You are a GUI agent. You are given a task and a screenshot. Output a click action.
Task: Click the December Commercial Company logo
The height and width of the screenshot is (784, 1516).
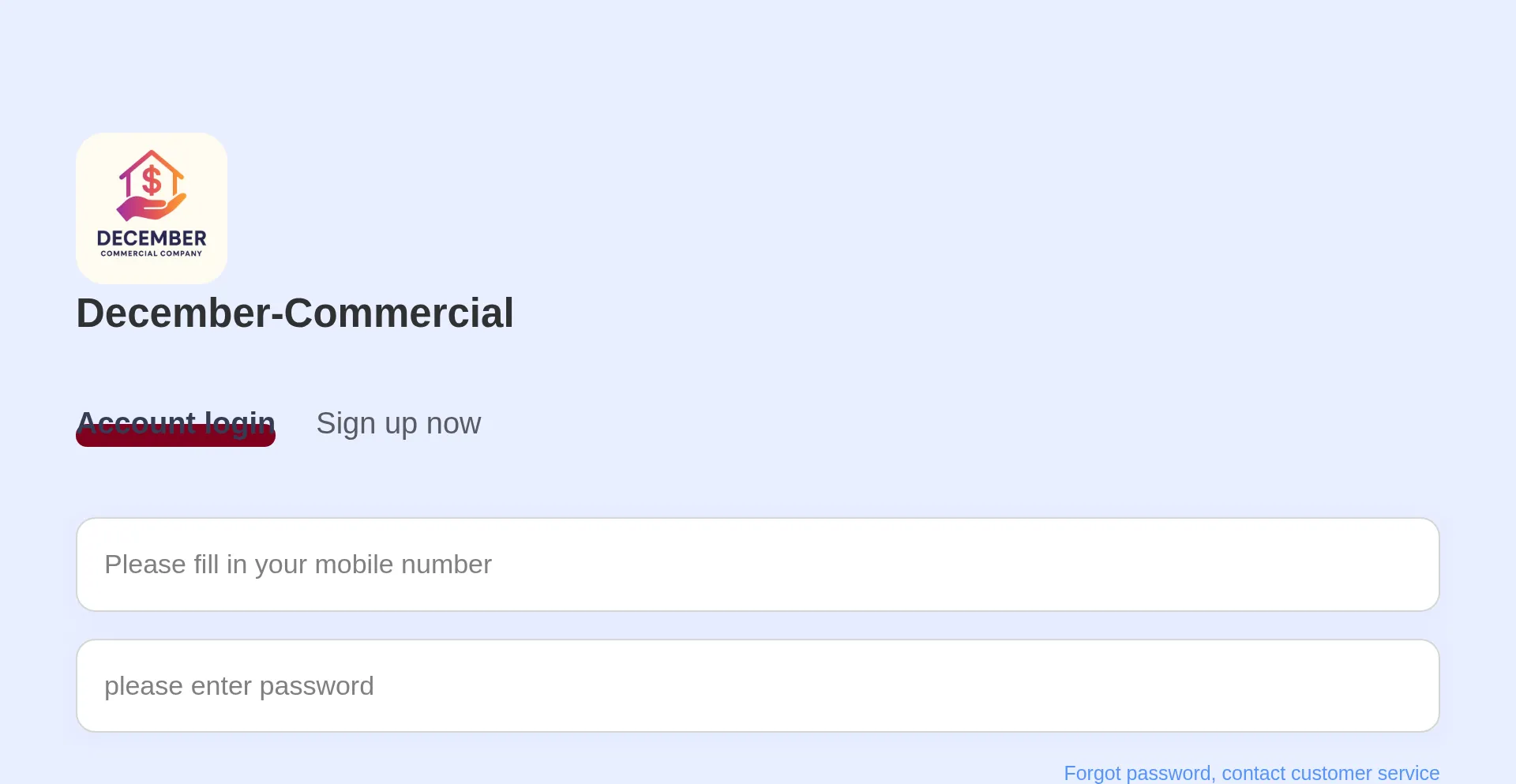tap(152, 208)
